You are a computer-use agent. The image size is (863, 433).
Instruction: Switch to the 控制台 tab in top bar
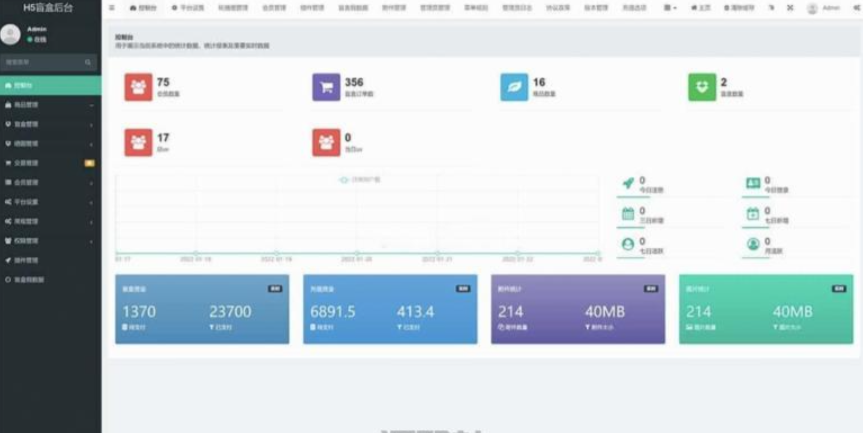143,8
